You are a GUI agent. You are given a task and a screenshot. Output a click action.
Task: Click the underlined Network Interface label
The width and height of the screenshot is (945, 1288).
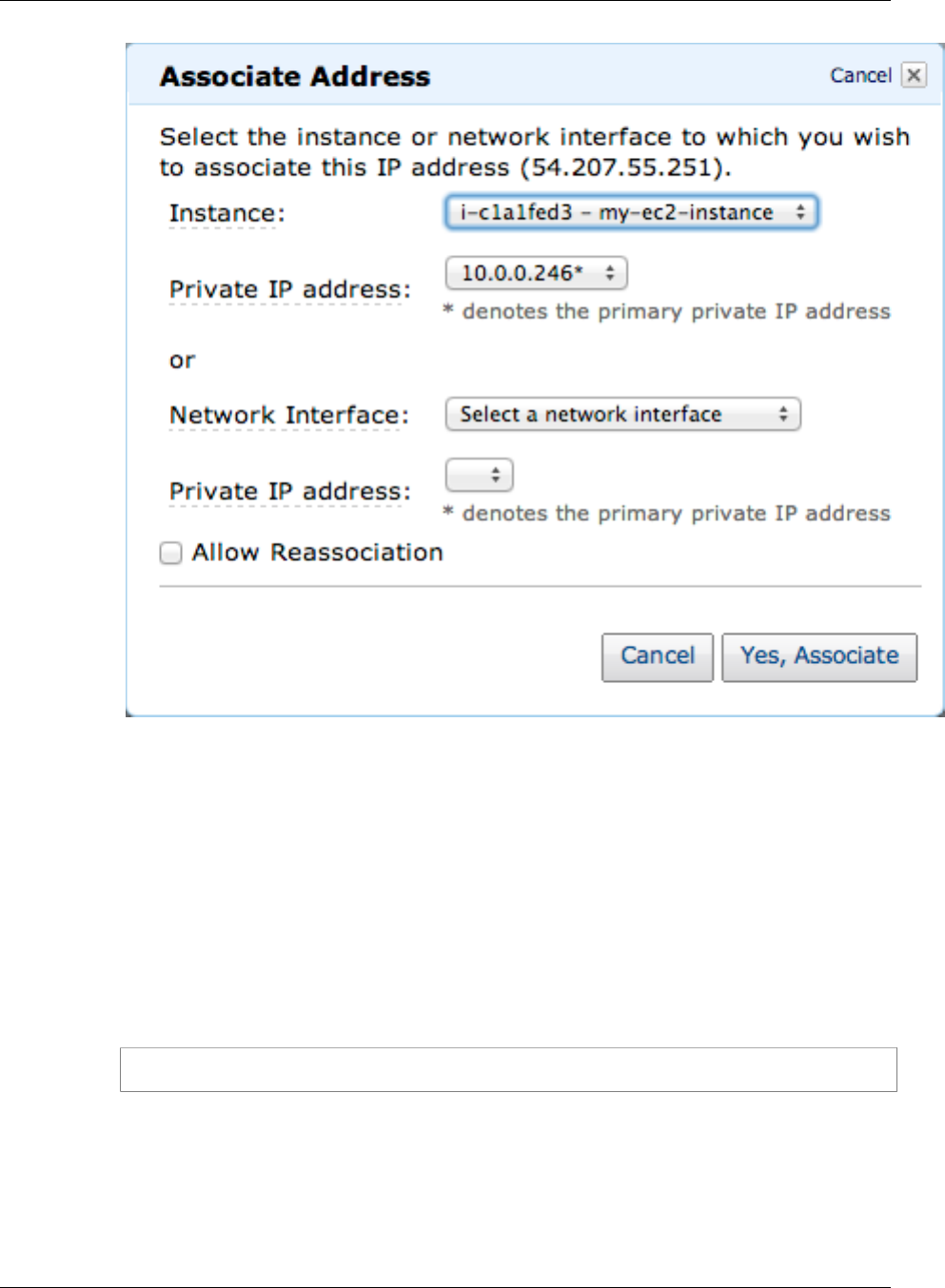coord(288,416)
